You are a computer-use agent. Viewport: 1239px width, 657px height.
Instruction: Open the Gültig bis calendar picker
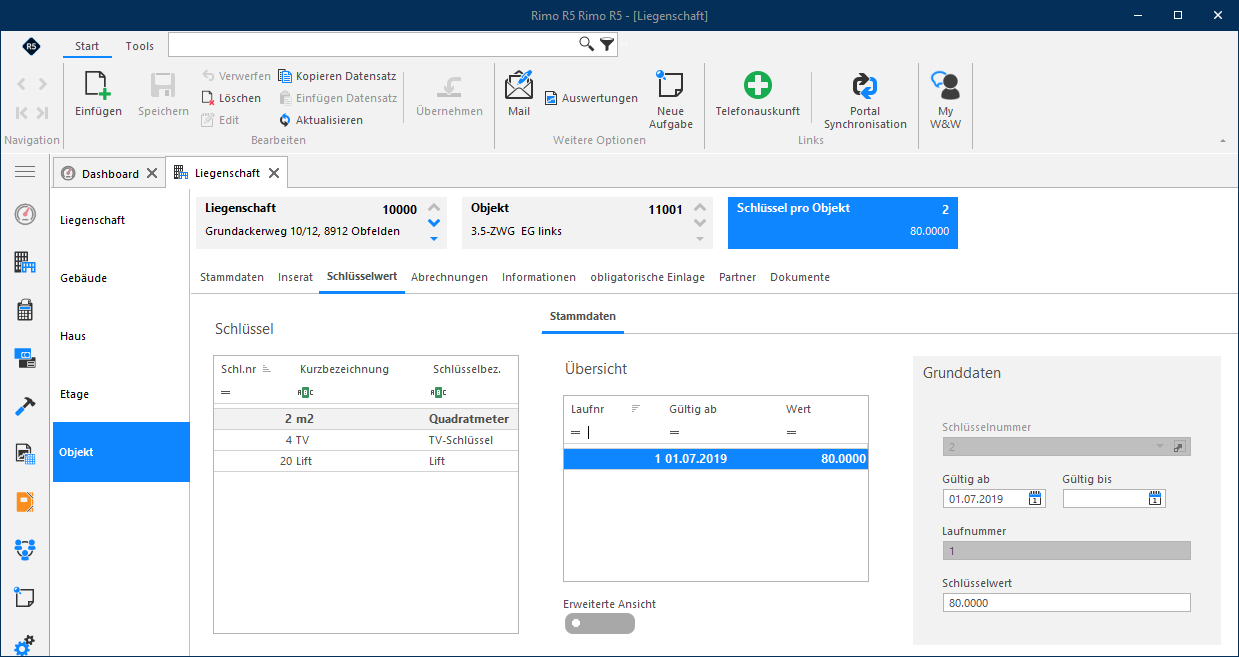point(1155,498)
